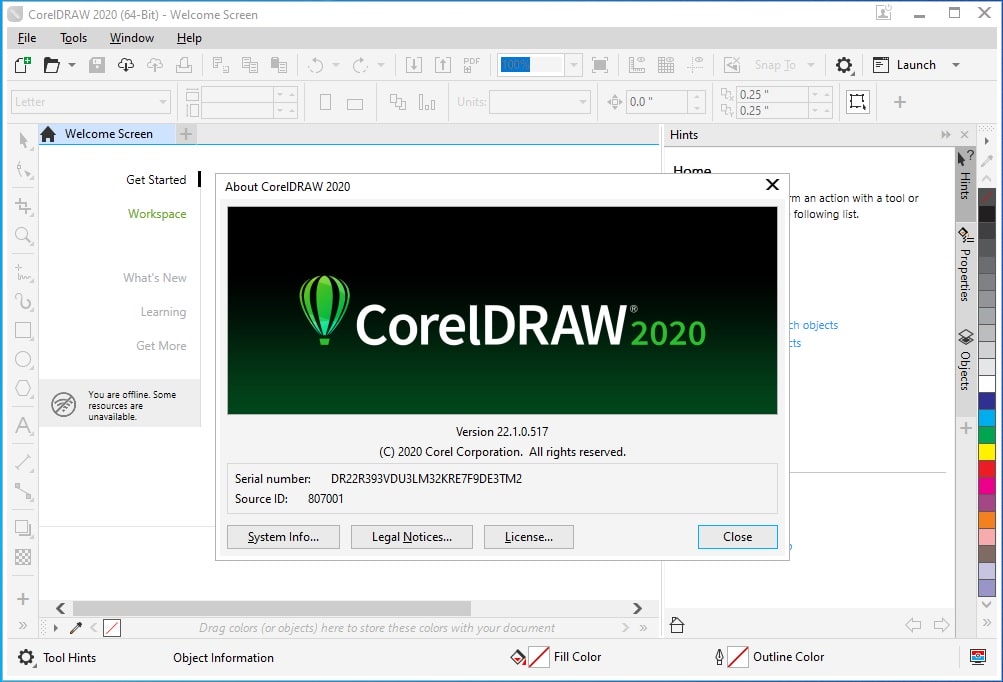
Task: Collapse the Hints docker with double arrows
Action: click(945, 134)
